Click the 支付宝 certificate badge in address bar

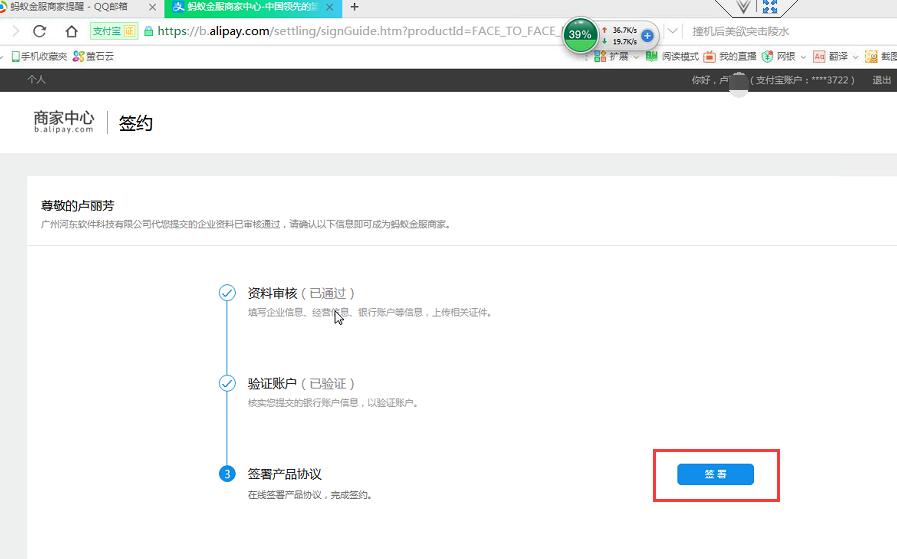(x=114, y=31)
